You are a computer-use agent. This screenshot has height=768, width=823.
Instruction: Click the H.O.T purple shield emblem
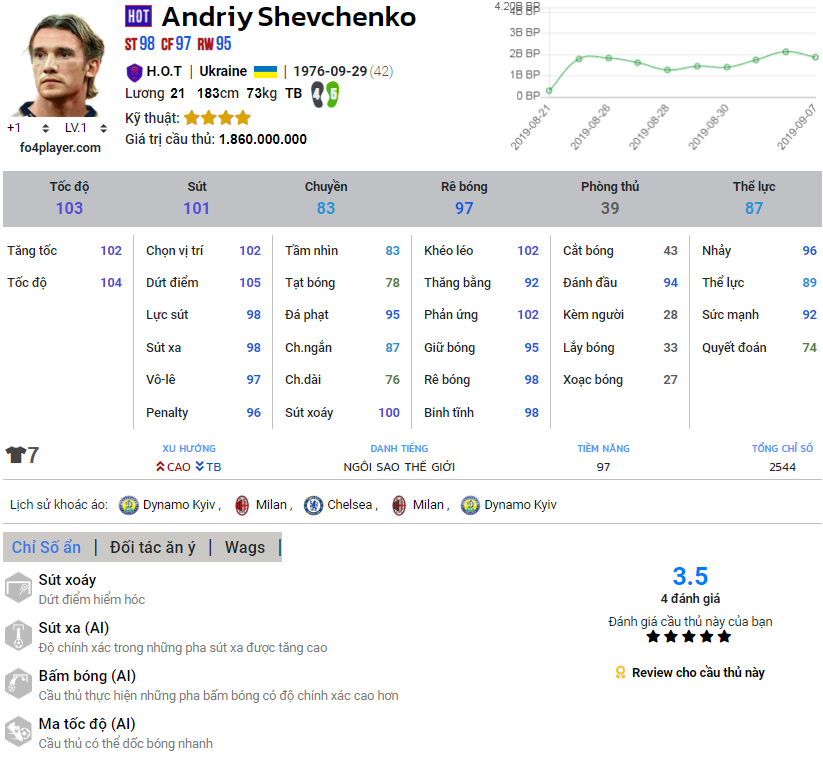[134, 71]
